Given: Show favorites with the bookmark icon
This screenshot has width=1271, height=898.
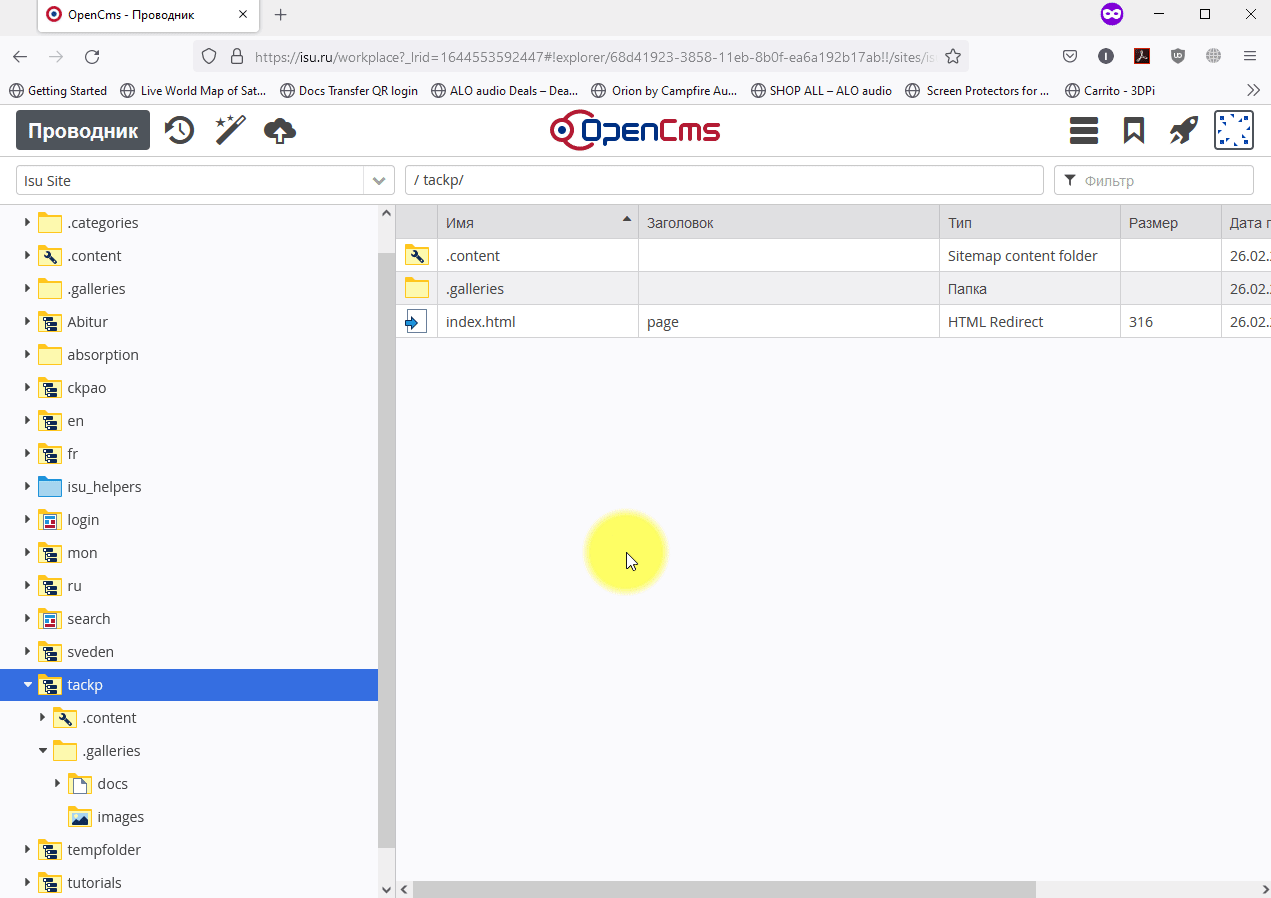Looking at the screenshot, I should point(1133,130).
